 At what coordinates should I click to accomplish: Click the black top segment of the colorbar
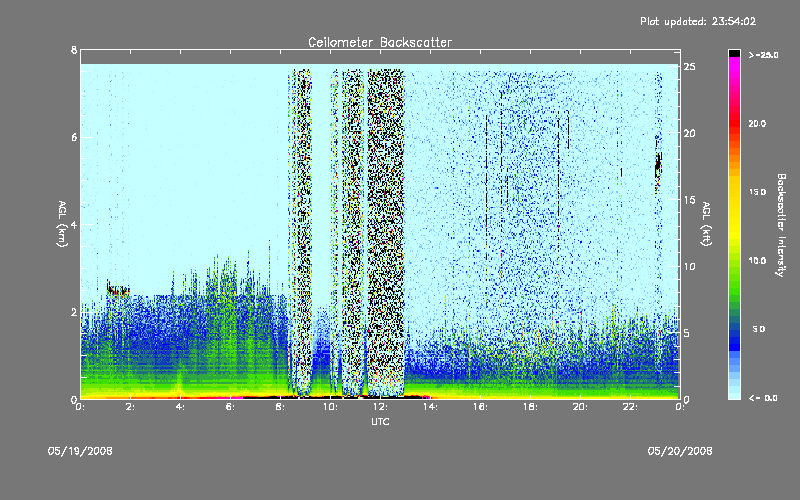734,53
